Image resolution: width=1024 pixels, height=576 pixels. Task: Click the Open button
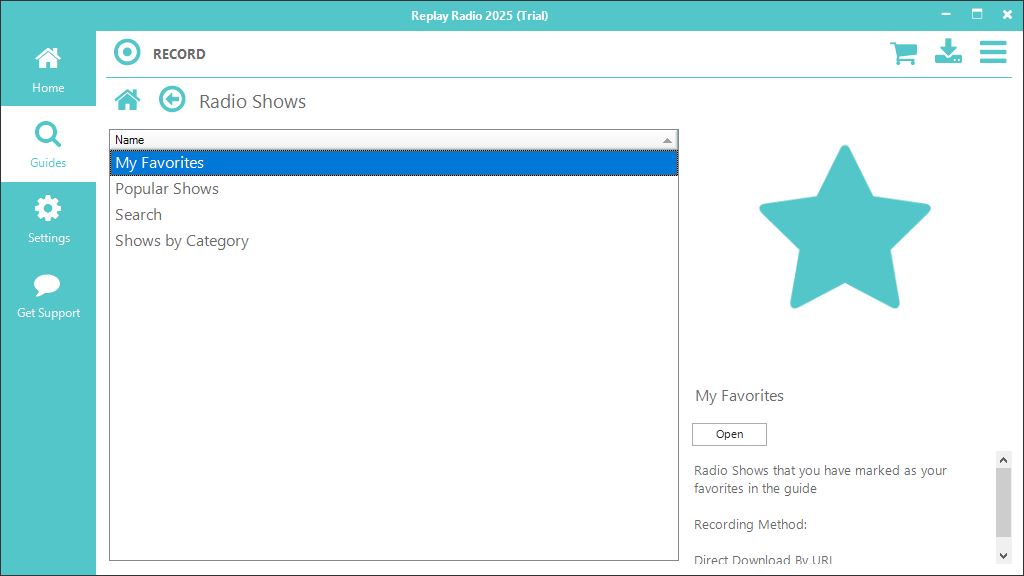coord(729,434)
